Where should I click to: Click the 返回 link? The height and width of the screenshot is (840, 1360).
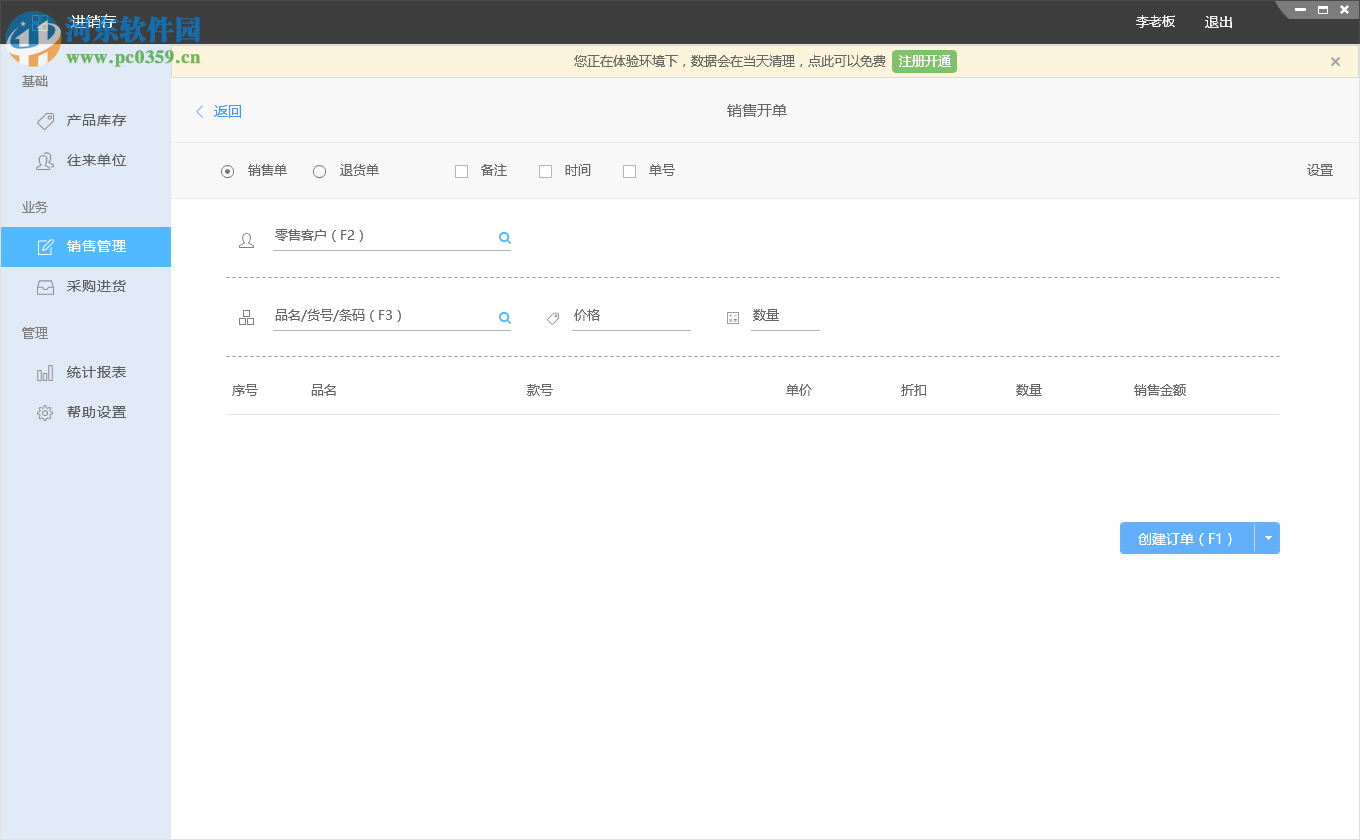228,111
